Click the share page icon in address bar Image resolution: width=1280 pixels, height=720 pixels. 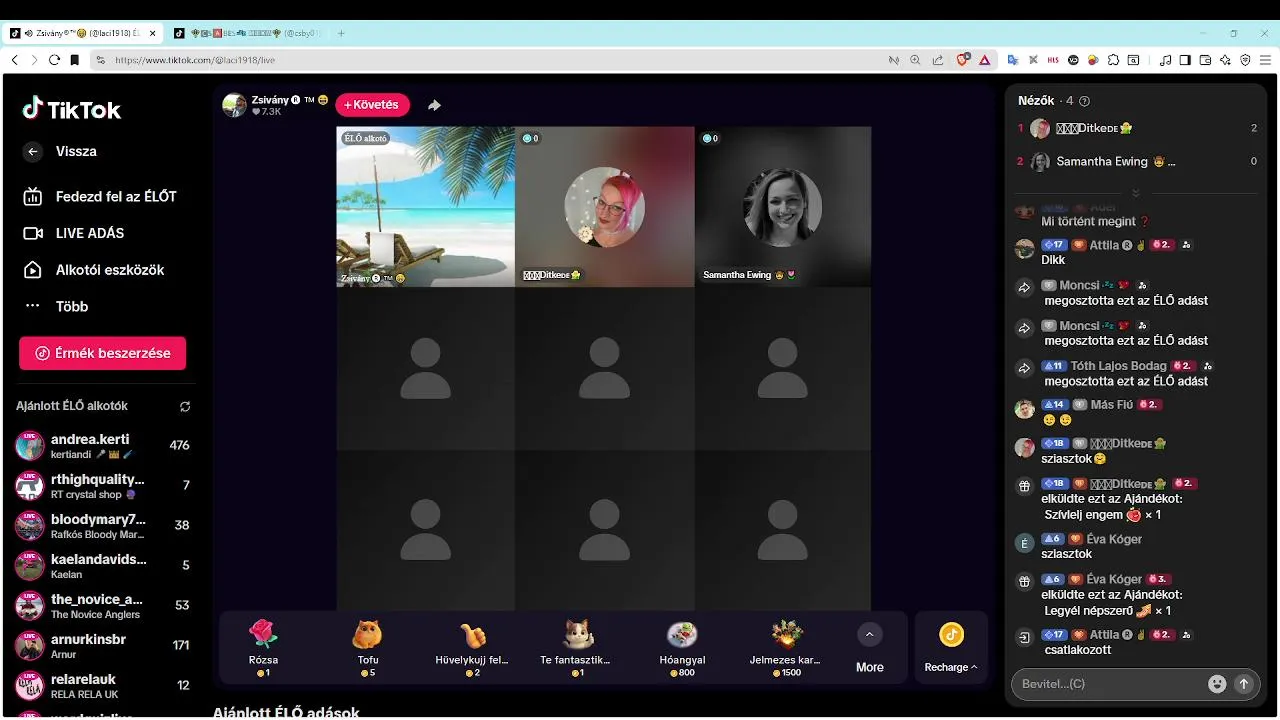[937, 60]
